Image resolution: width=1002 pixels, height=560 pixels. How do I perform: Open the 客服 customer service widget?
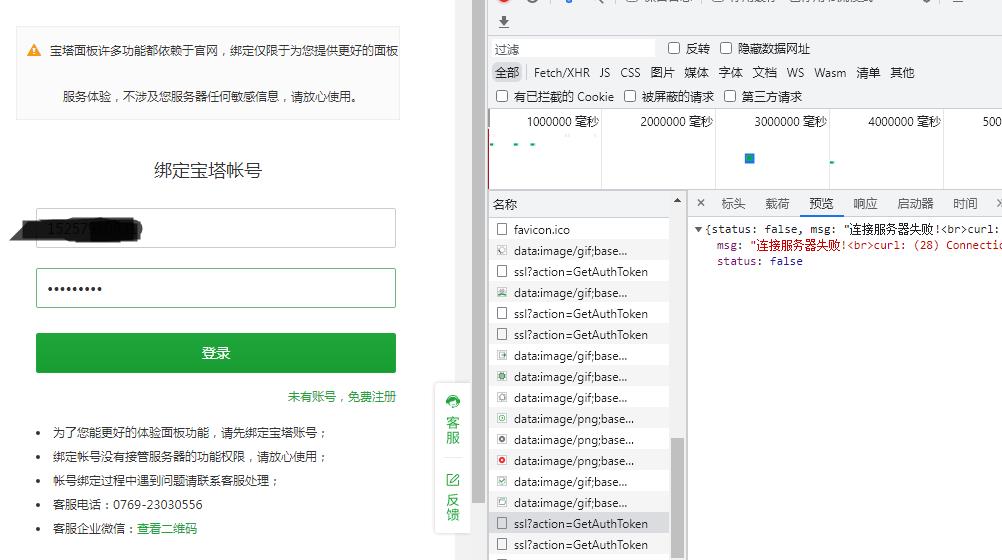[452, 420]
